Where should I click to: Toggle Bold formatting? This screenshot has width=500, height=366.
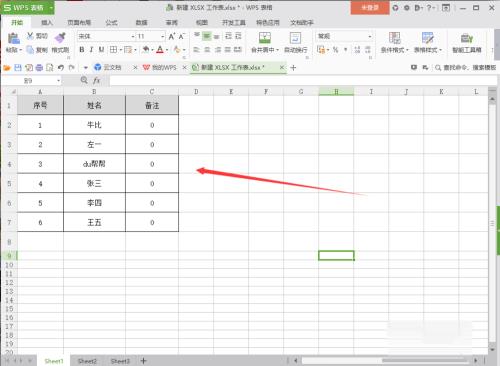click(x=82, y=50)
